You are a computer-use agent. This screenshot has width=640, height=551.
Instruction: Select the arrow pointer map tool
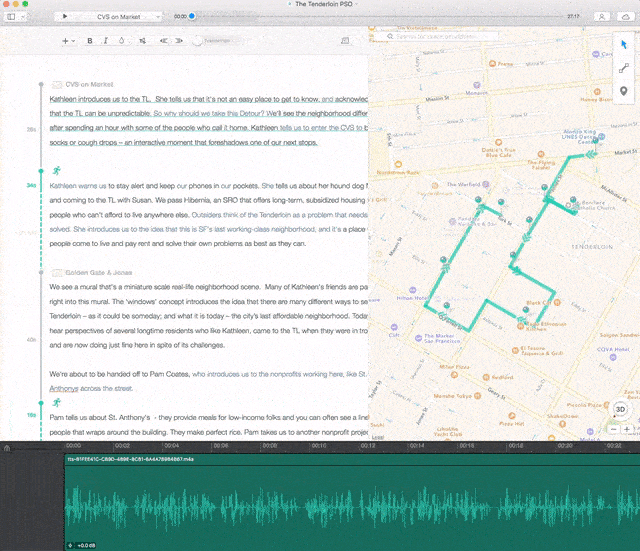tap(624, 44)
